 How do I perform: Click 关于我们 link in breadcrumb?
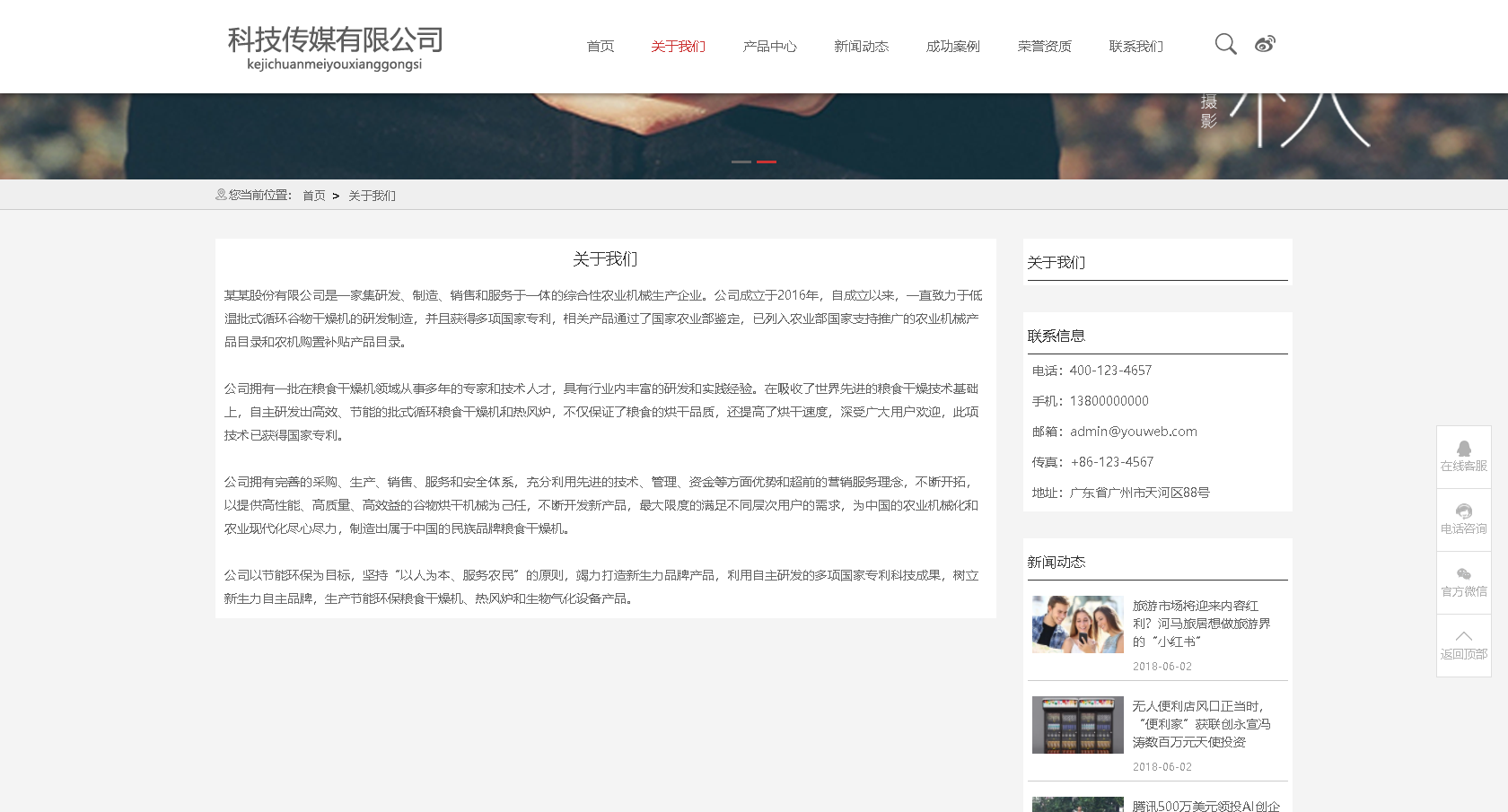click(372, 196)
